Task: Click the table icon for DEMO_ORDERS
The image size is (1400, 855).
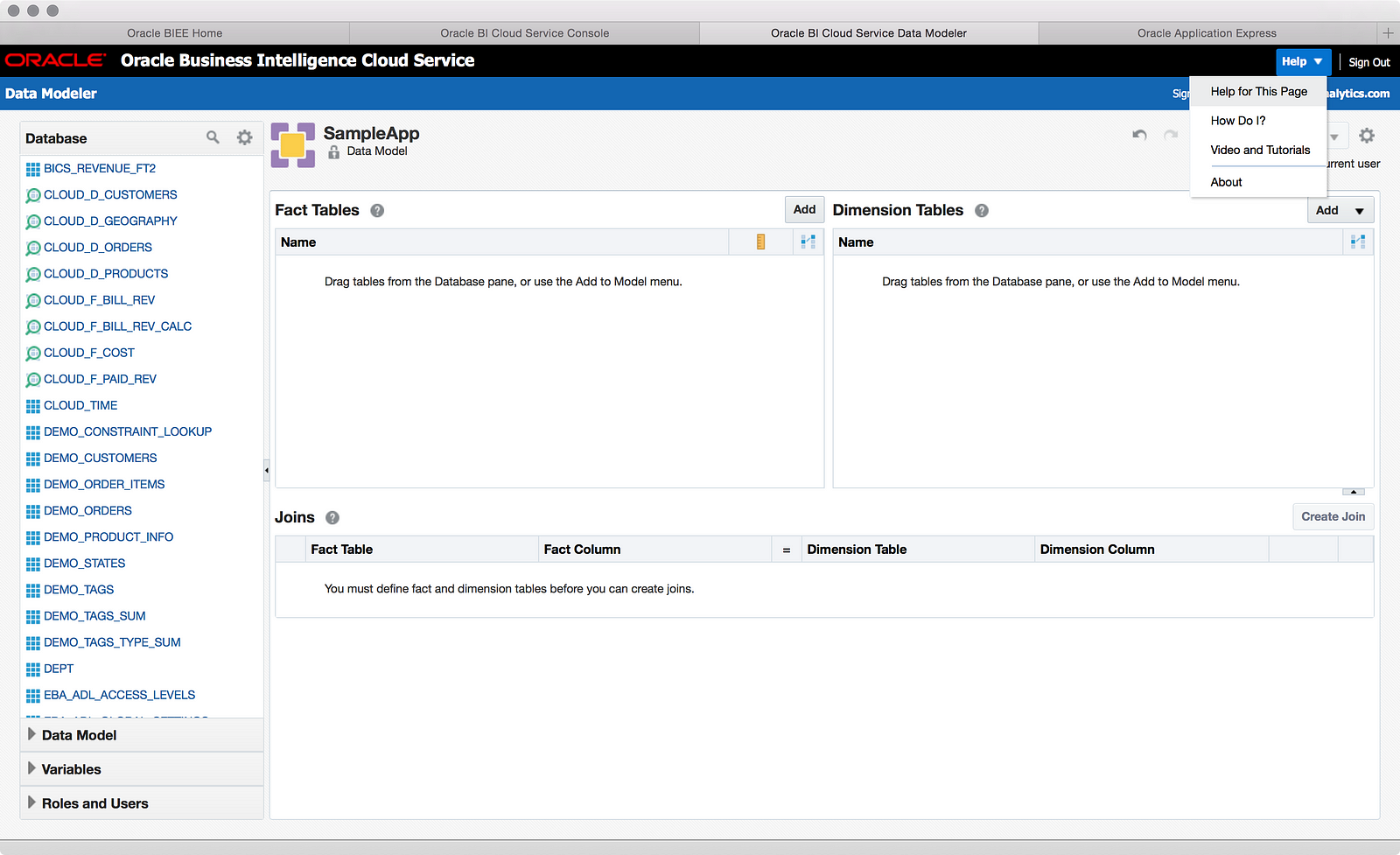Action: tap(33, 511)
